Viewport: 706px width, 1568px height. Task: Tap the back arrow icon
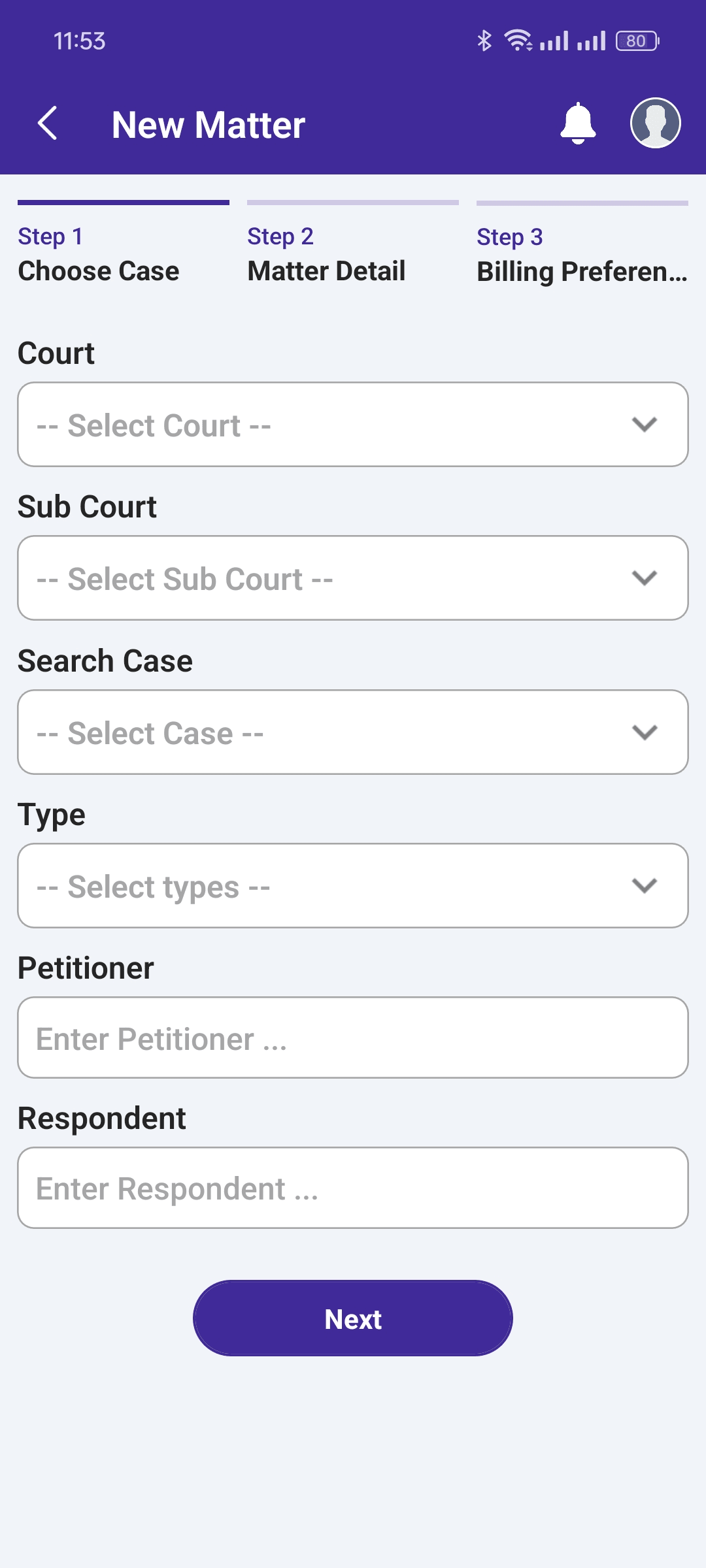click(x=48, y=123)
